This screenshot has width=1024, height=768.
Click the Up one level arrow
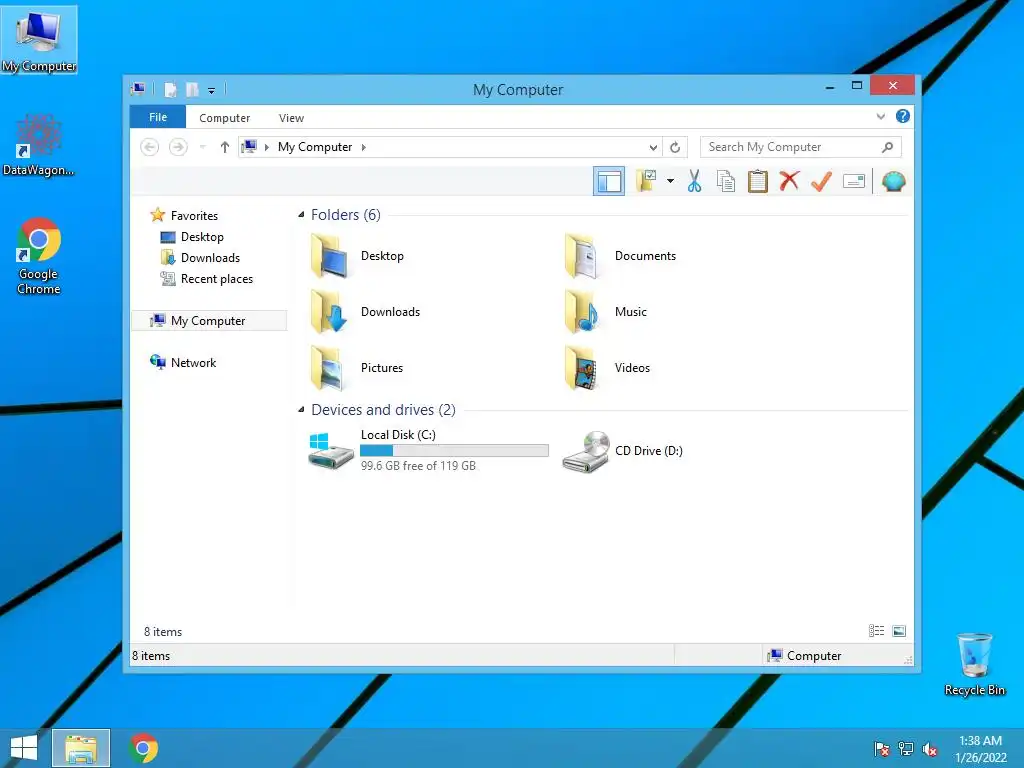click(225, 147)
